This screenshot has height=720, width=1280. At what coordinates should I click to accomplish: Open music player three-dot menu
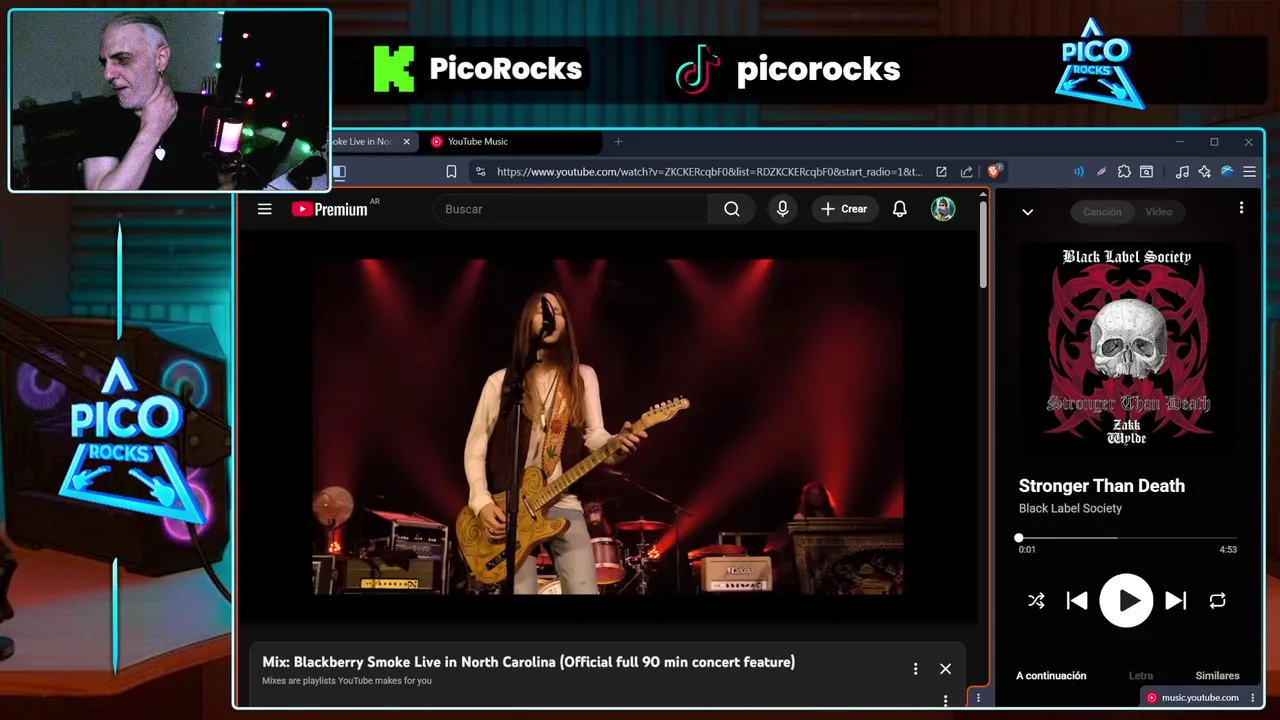pos(1241,208)
